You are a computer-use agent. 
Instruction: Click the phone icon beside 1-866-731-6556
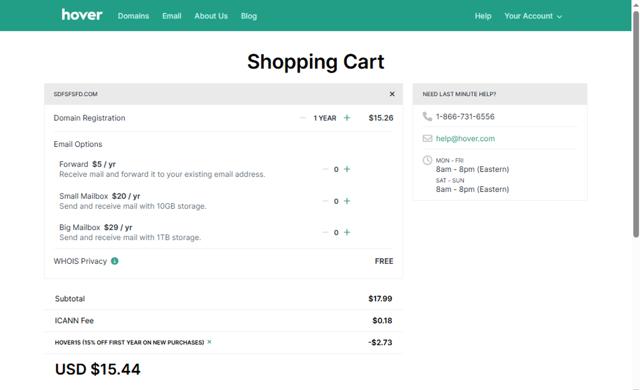coord(427,116)
